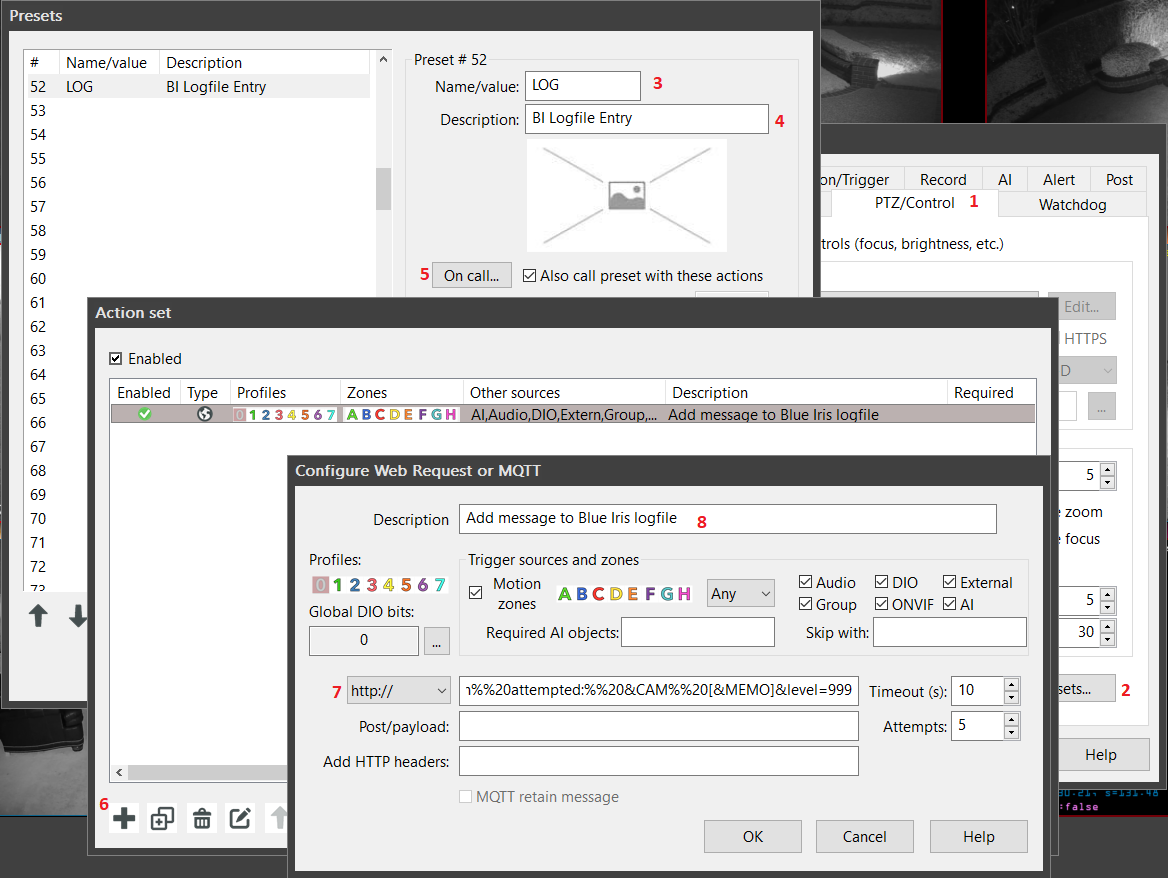Move preset up with the up arrow
Viewport: 1168px width, 878px height.
pos(38,616)
